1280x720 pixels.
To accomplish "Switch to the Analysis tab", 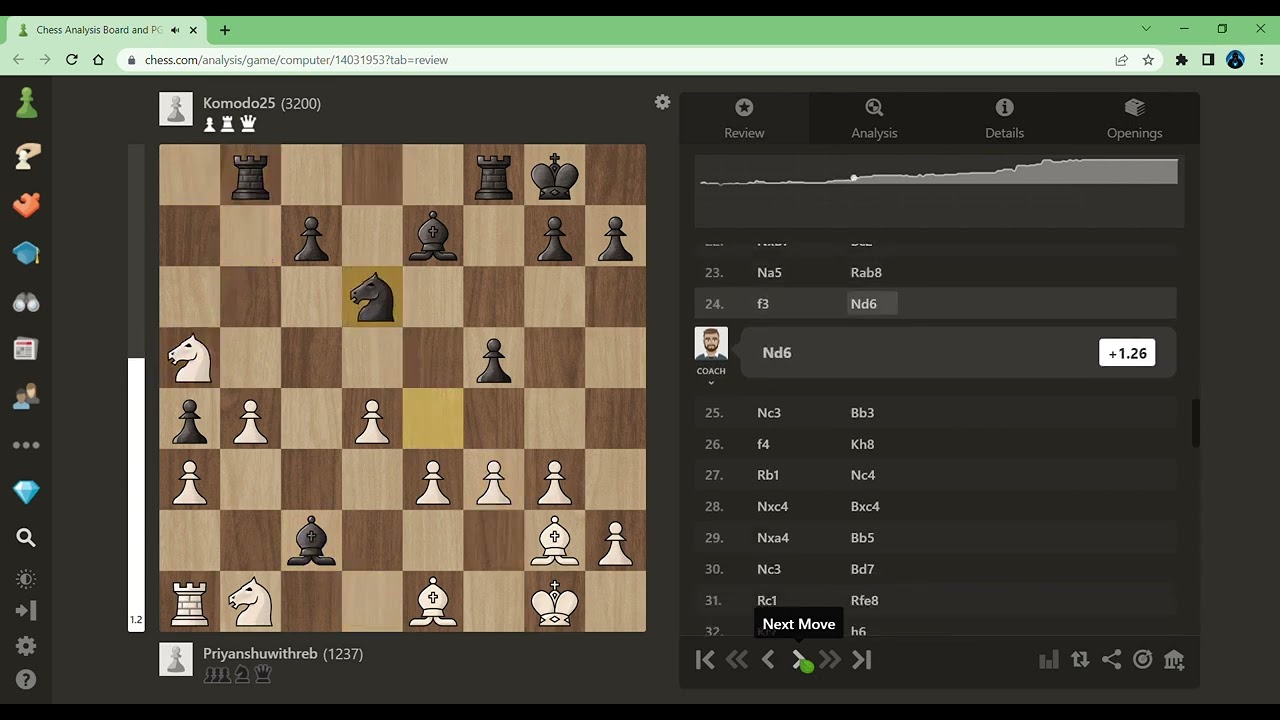I will pyautogui.click(x=874, y=119).
